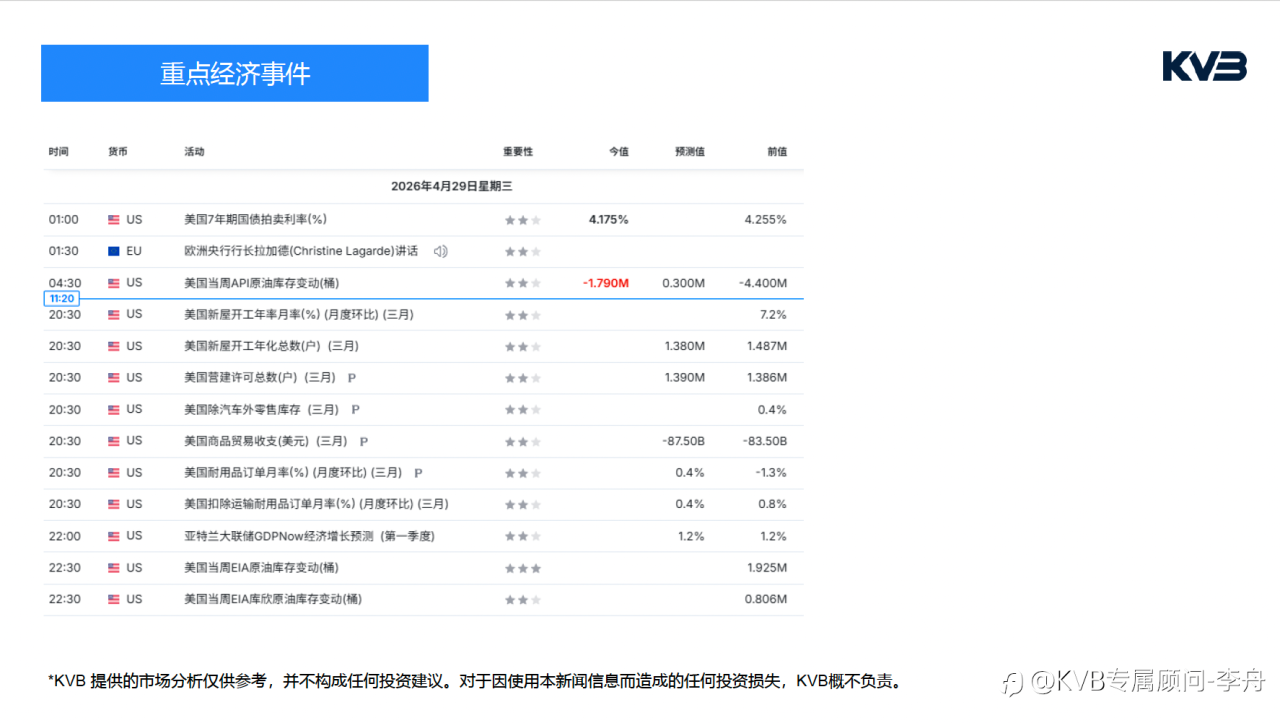1280x723 pixels.
Task: Click the KVB logo in the top corner
Action: tap(1204, 67)
